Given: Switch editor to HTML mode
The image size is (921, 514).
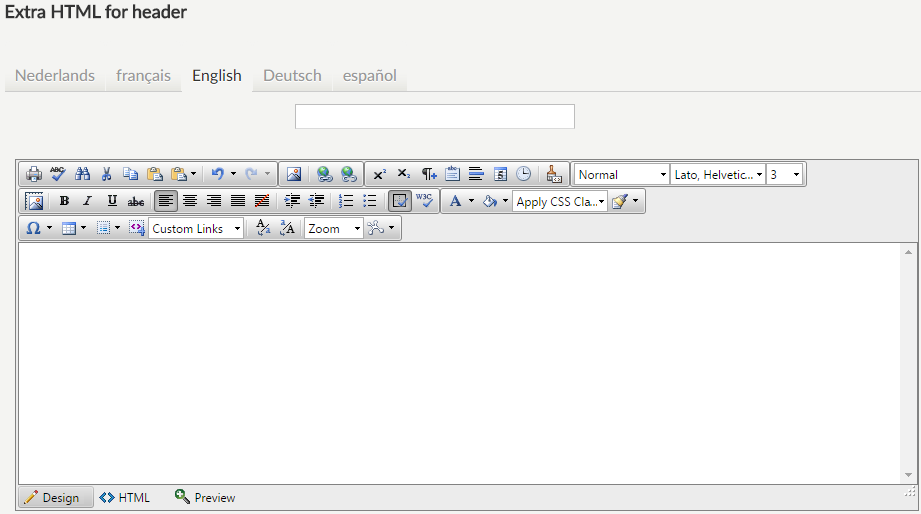Looking at the screenshot, I should tap(125, 497).
